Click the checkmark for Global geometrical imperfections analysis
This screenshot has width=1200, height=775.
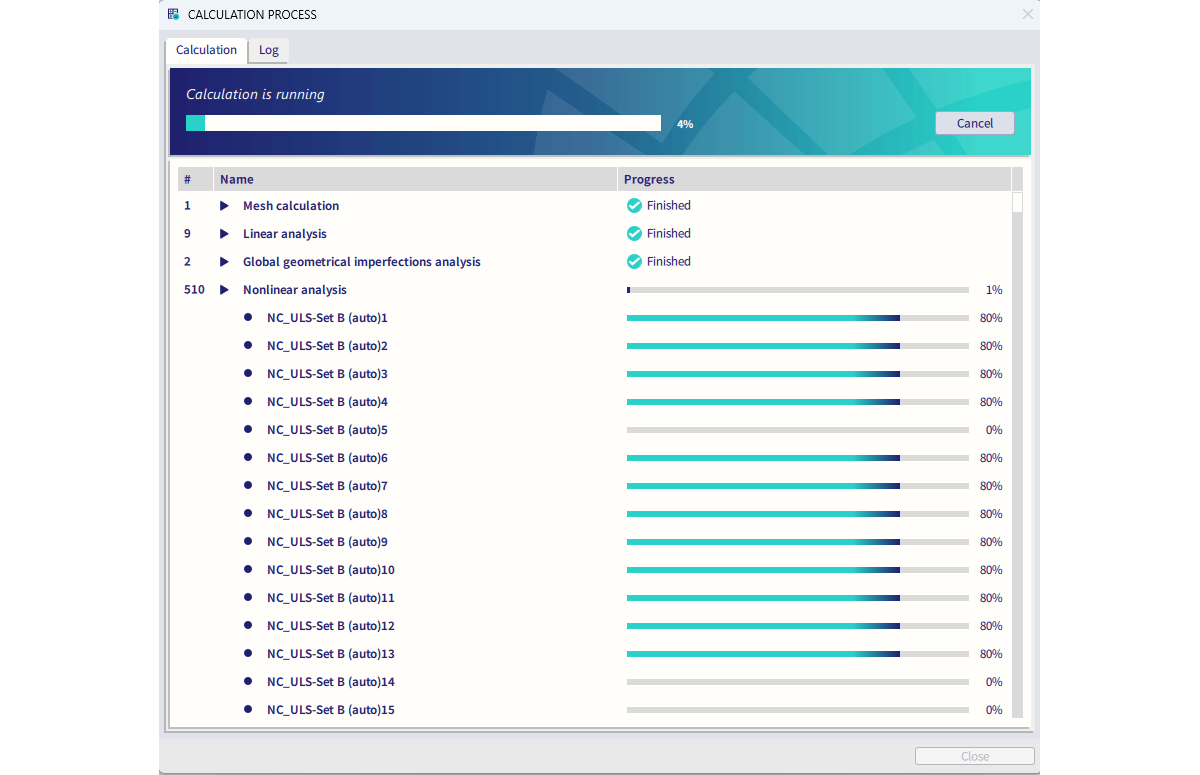[x=633, y=261]
